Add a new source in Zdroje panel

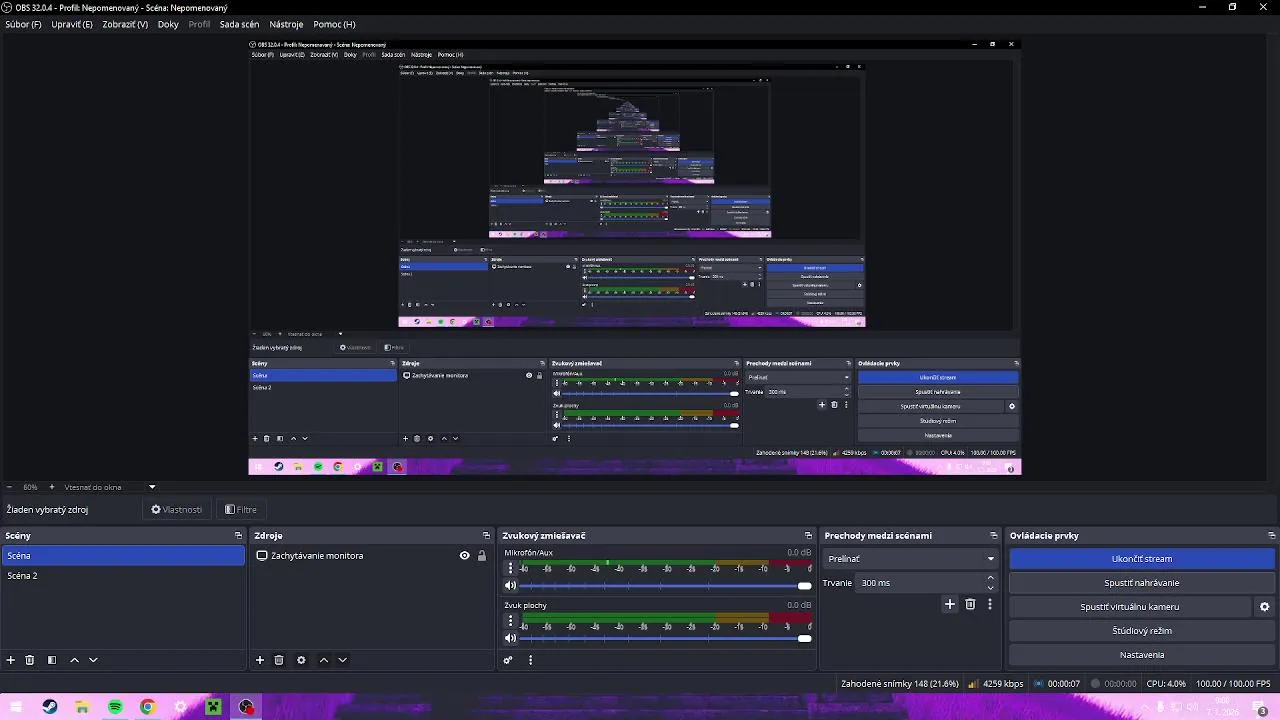tap(260, 660)
